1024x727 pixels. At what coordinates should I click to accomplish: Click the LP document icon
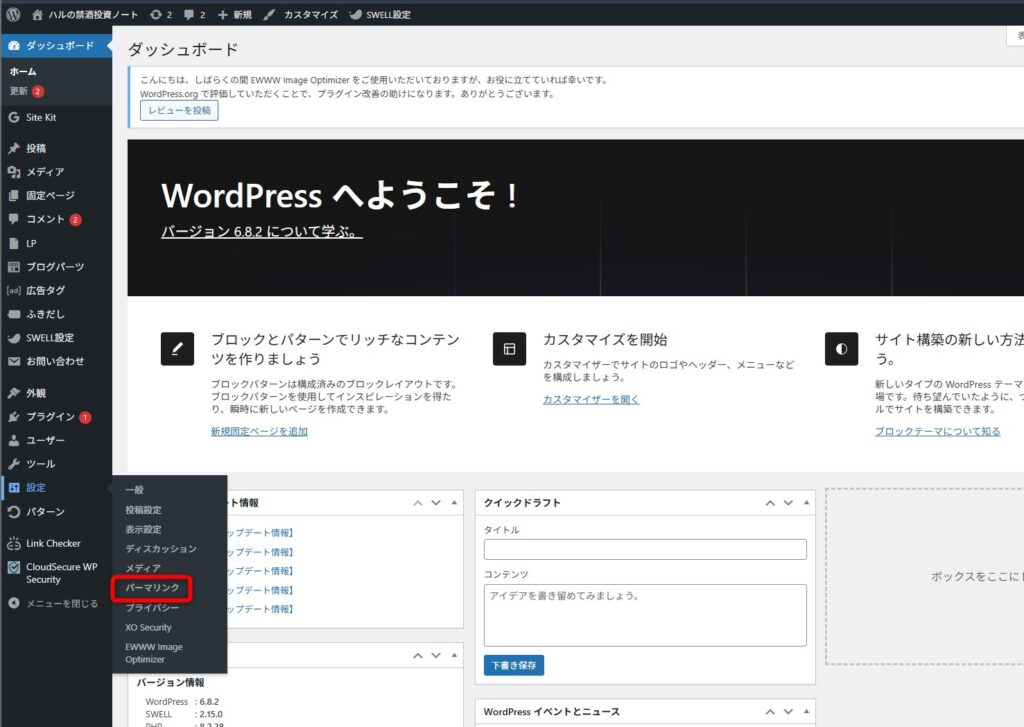(x=14, y=243)
